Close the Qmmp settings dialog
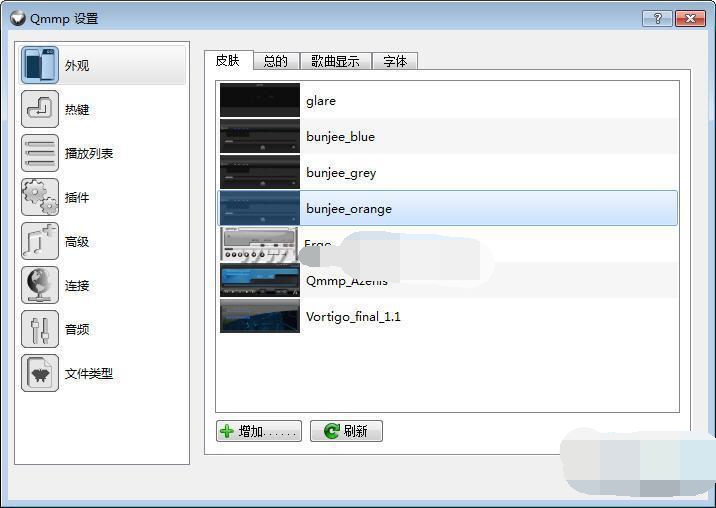Screen dimensions: 716x508 pyautogui.click(x=690, y=18)
